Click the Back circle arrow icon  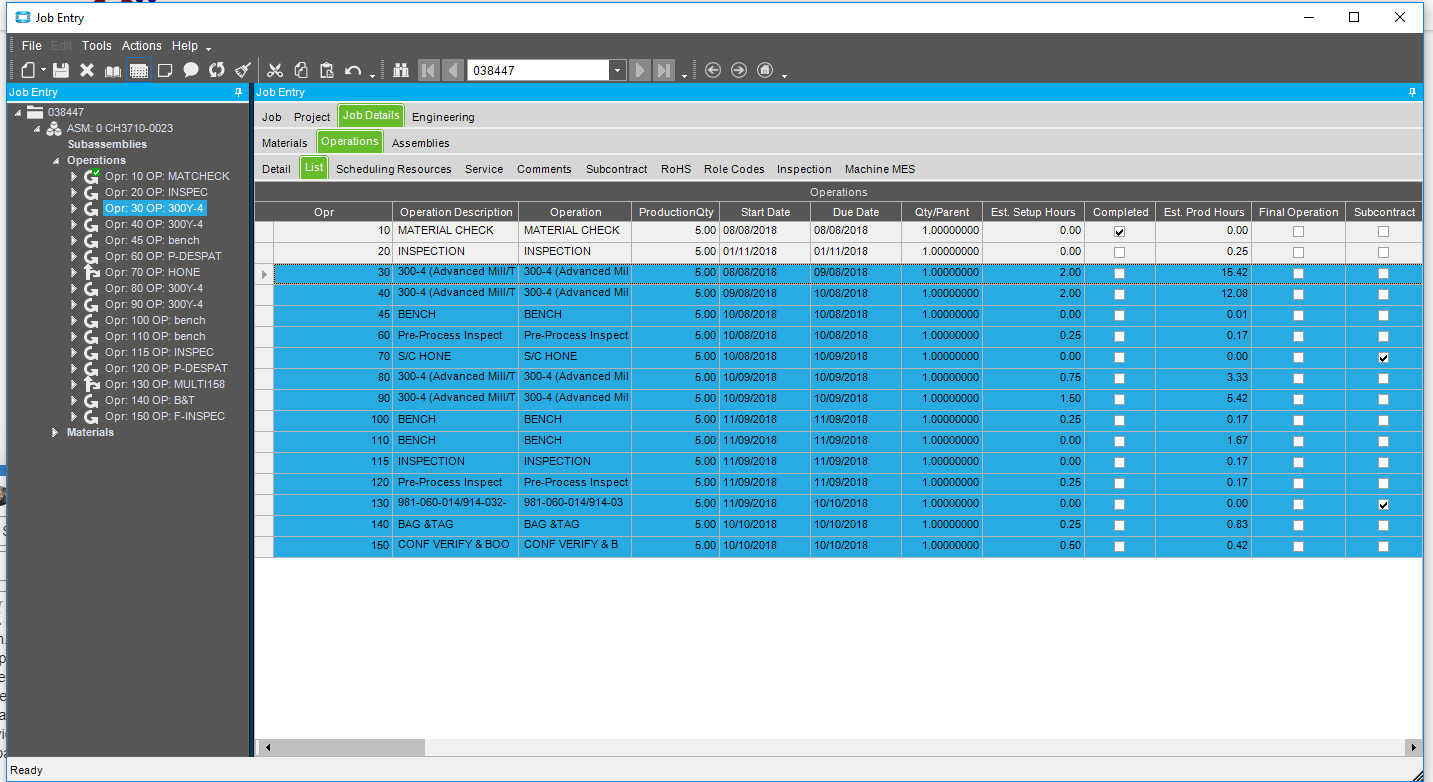click(x=713, y=70)
